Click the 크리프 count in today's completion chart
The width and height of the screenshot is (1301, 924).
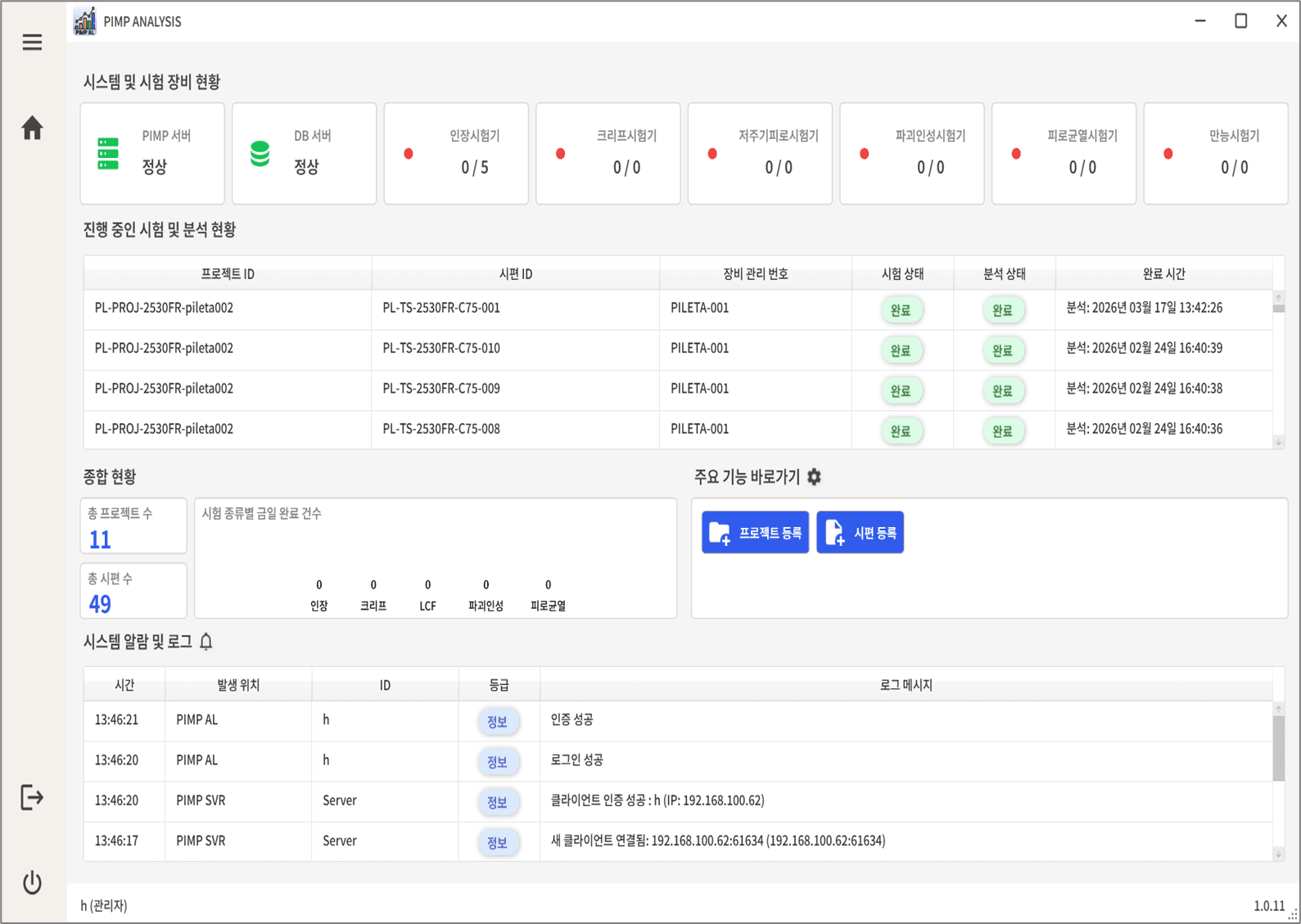tap(373, 584)
